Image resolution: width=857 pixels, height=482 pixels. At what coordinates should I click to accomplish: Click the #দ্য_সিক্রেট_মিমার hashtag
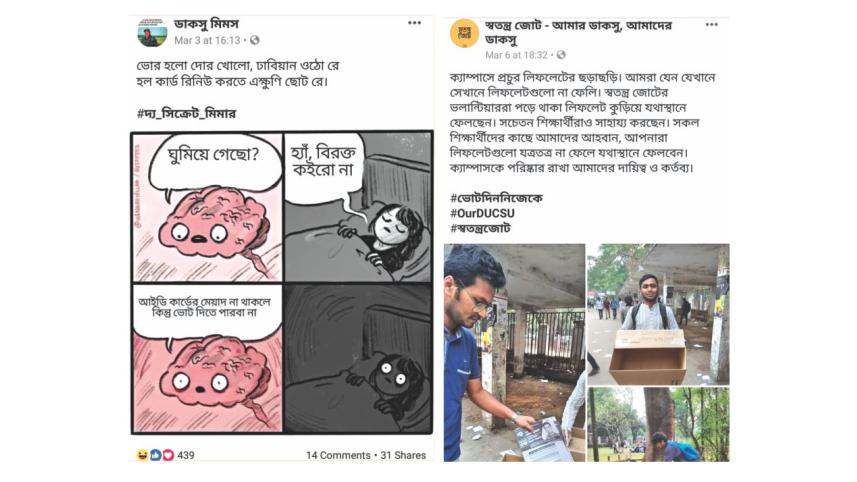[x=186, y=114]
